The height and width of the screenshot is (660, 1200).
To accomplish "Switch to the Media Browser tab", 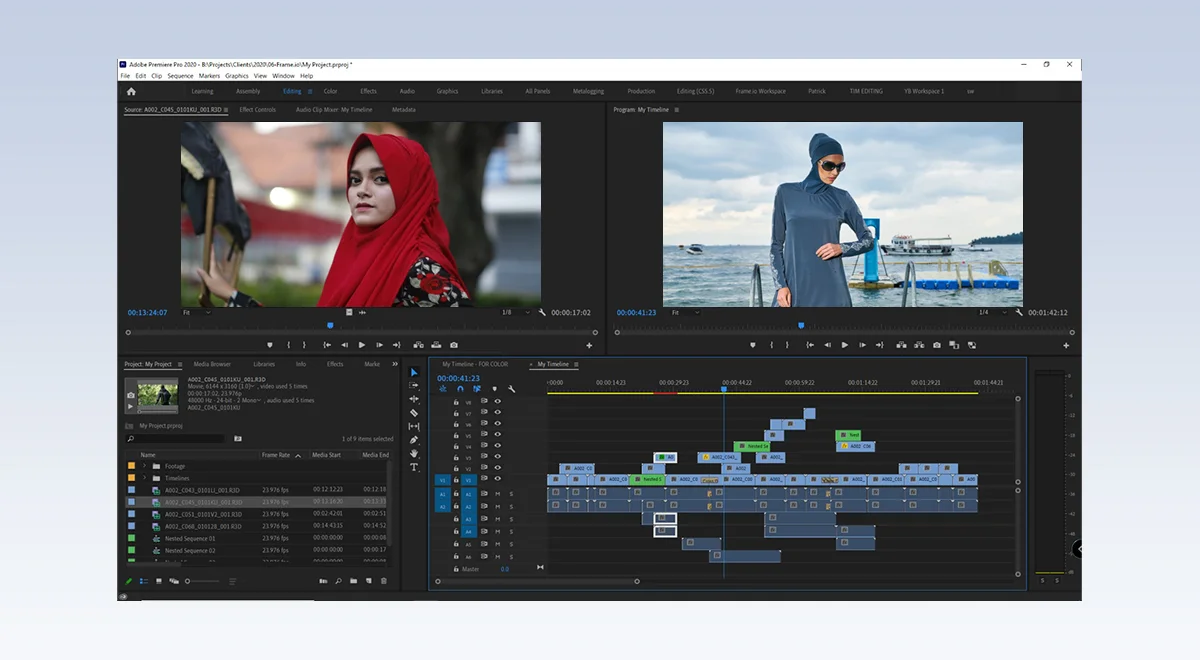I will (211, 364).
